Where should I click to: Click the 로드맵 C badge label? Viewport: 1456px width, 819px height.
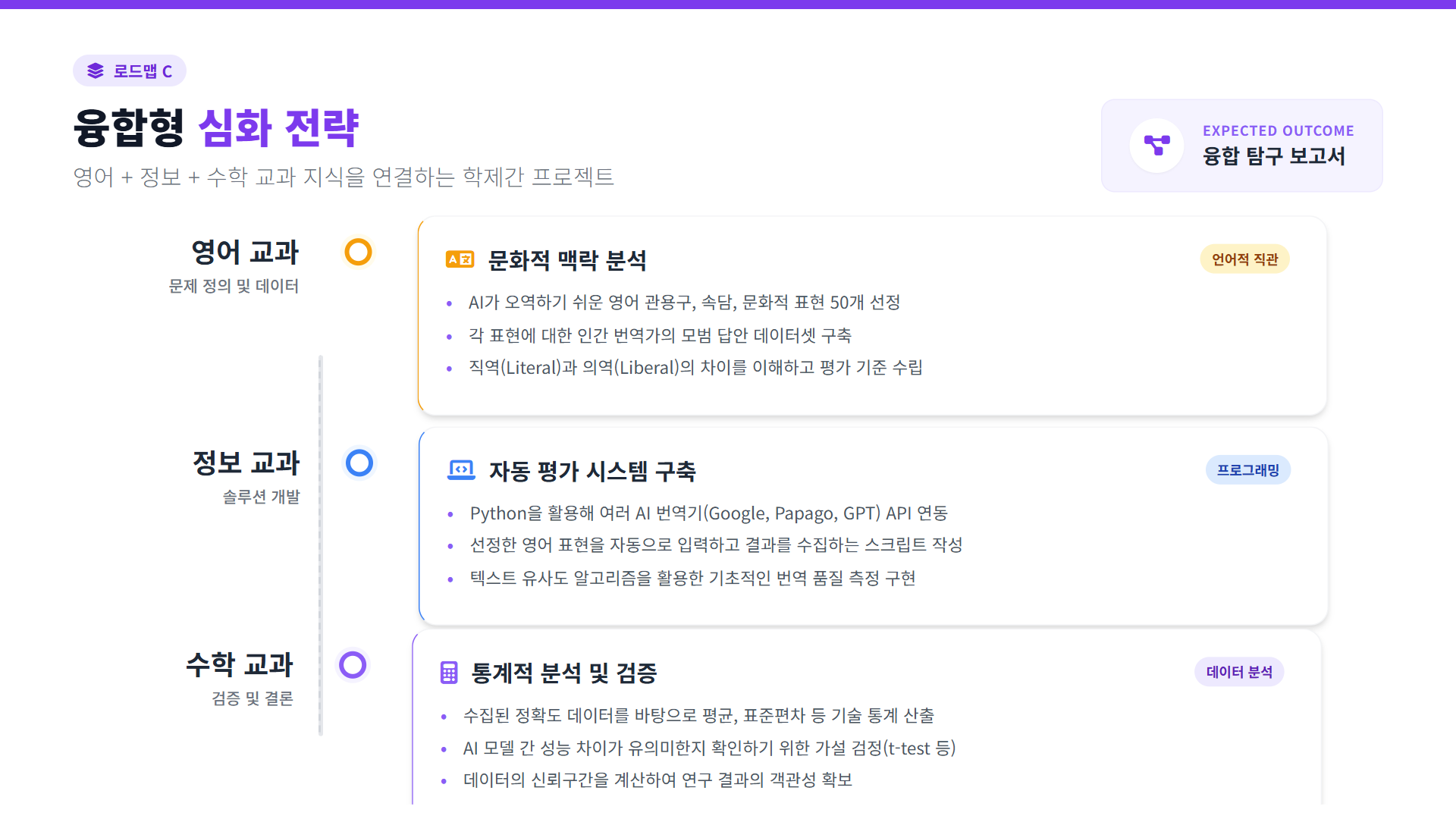tap(143, 71)
